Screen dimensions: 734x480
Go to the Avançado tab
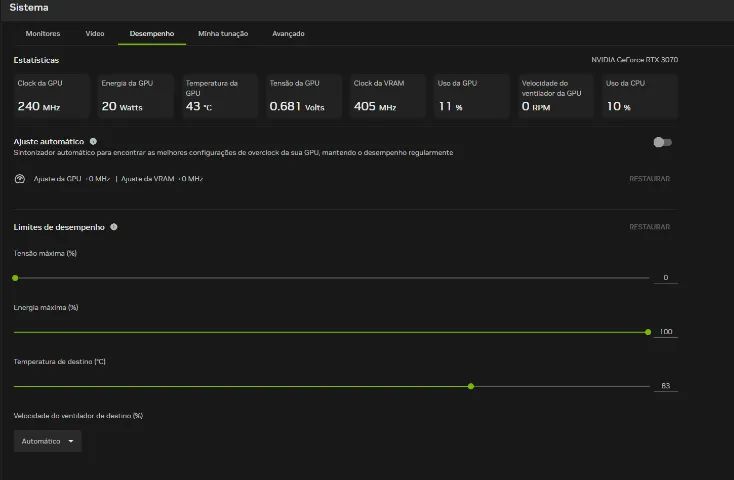[288, 34]
